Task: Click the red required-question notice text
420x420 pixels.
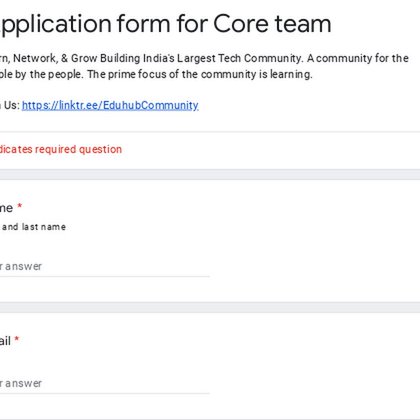Action: pos(61,149)
